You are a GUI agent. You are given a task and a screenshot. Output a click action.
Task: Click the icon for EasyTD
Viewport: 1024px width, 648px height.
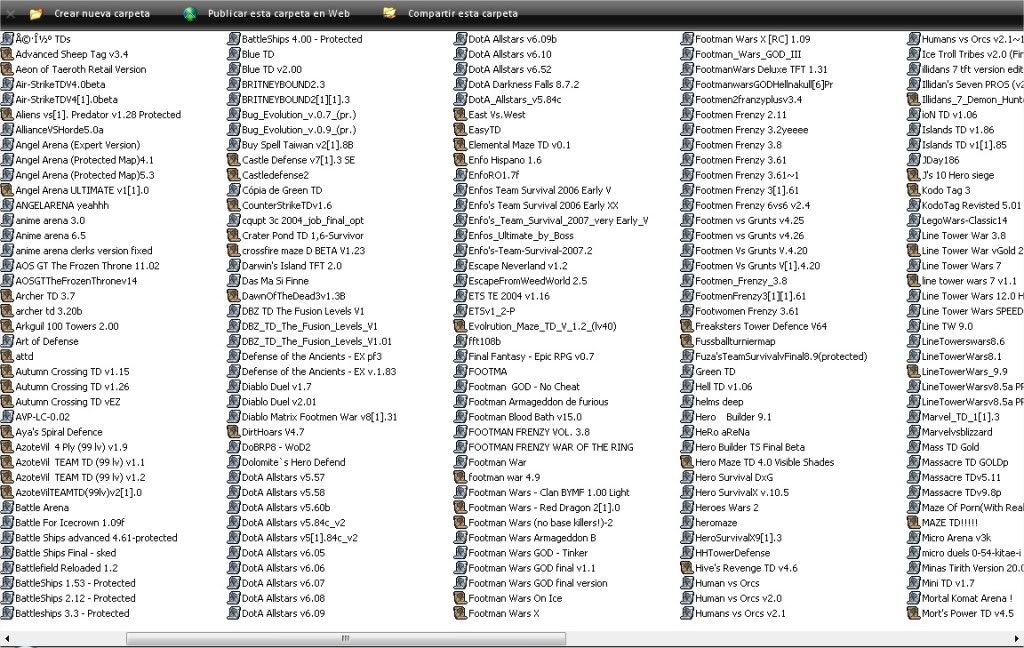(460, 129)
